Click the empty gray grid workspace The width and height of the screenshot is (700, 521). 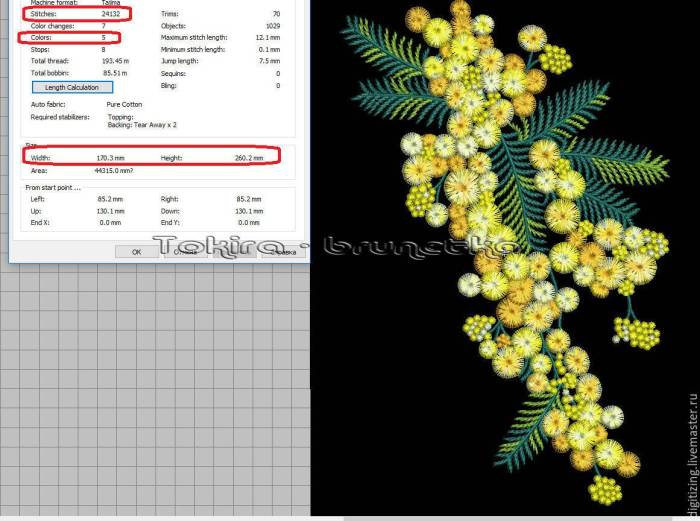[150, 390]
